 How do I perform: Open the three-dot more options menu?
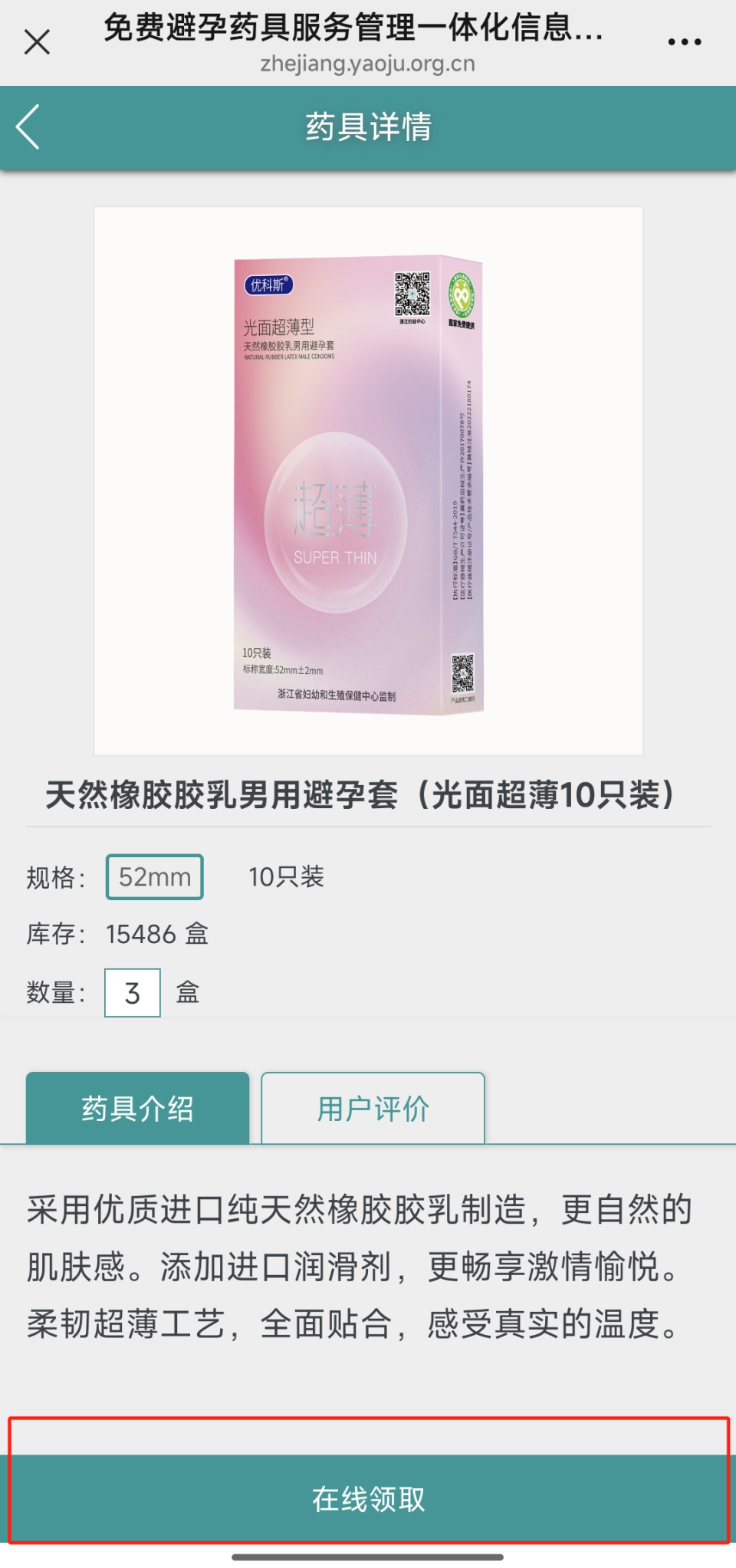684,42
